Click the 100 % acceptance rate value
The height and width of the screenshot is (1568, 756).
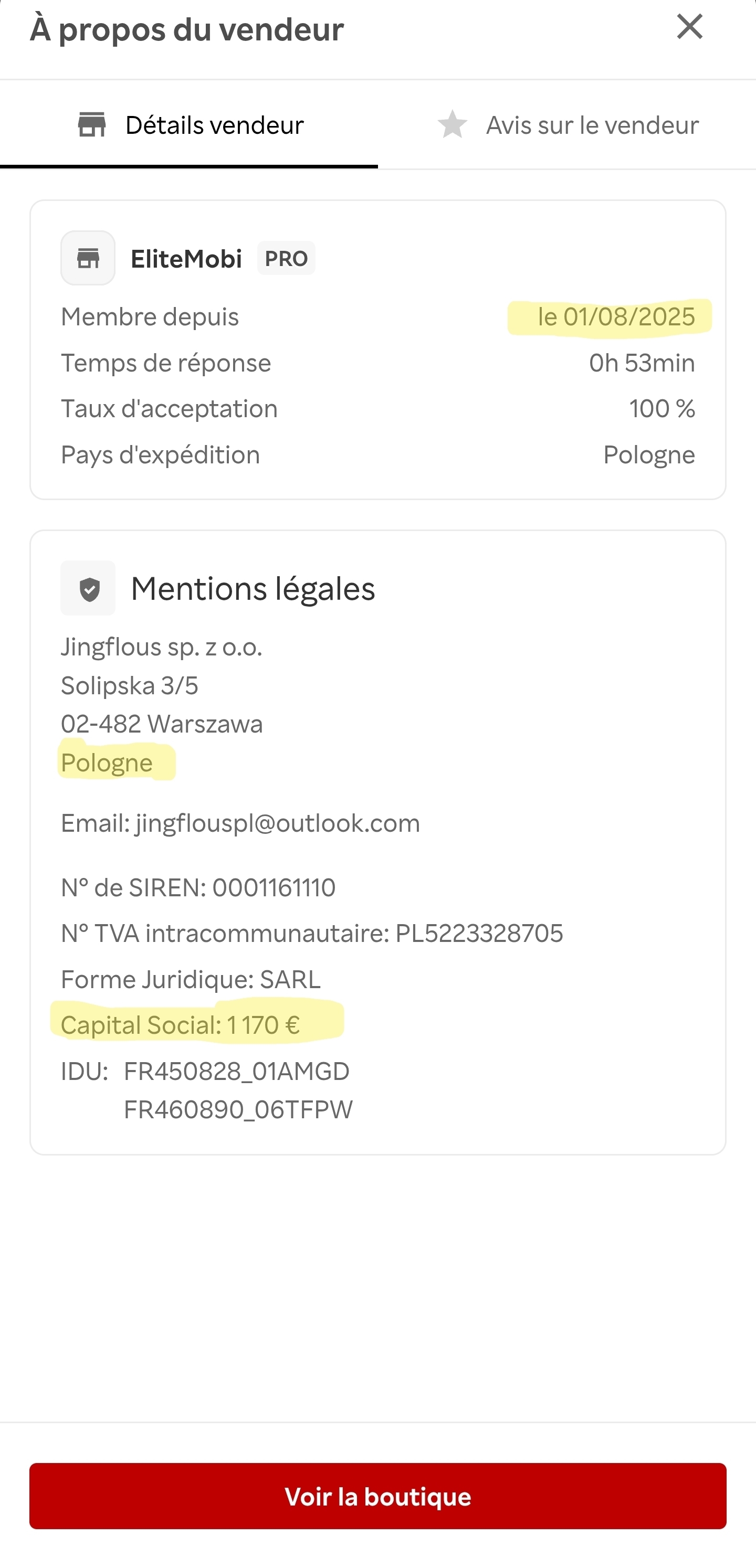[x=661, y=408]
